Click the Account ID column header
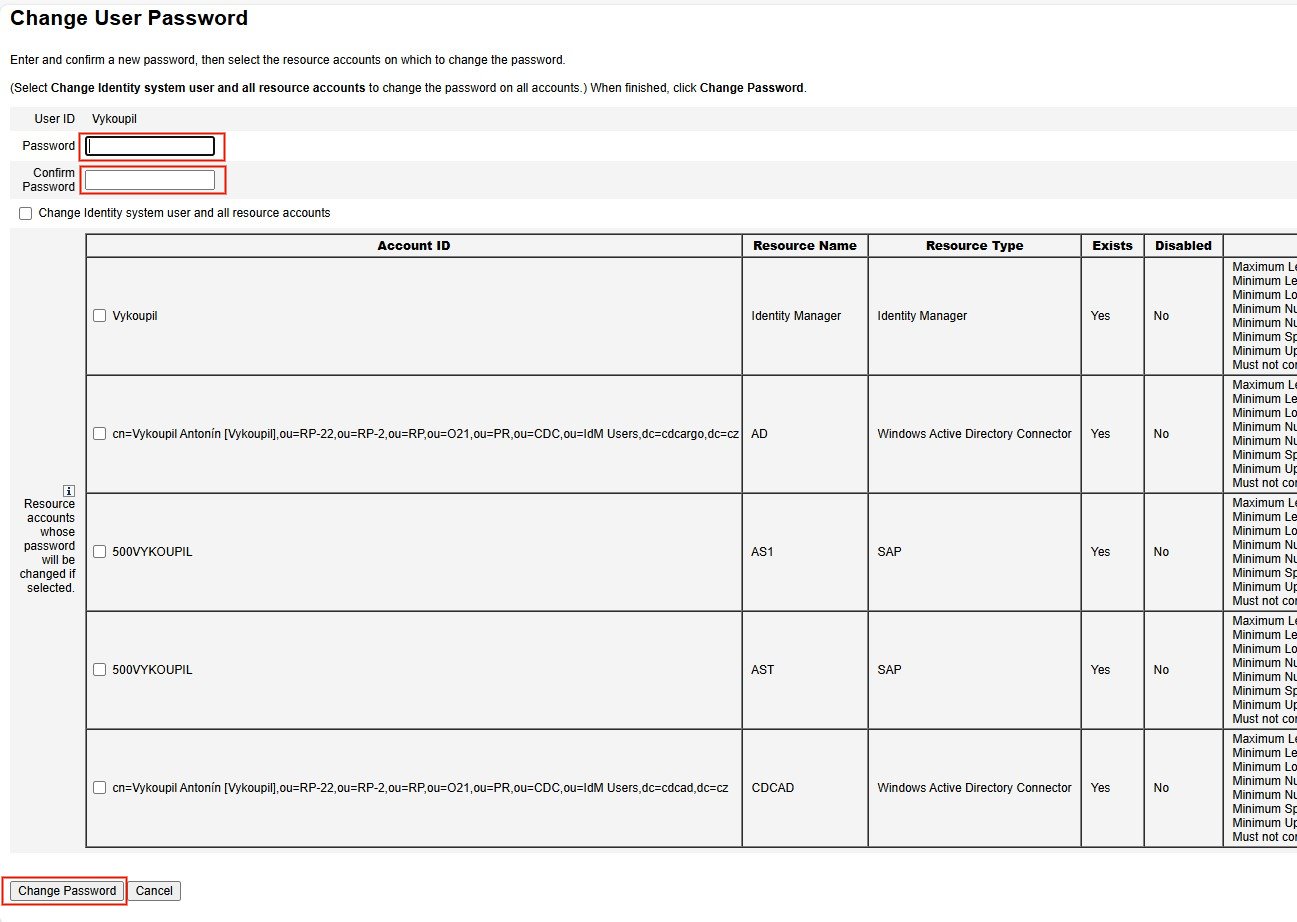 click(x=413, y=246)
